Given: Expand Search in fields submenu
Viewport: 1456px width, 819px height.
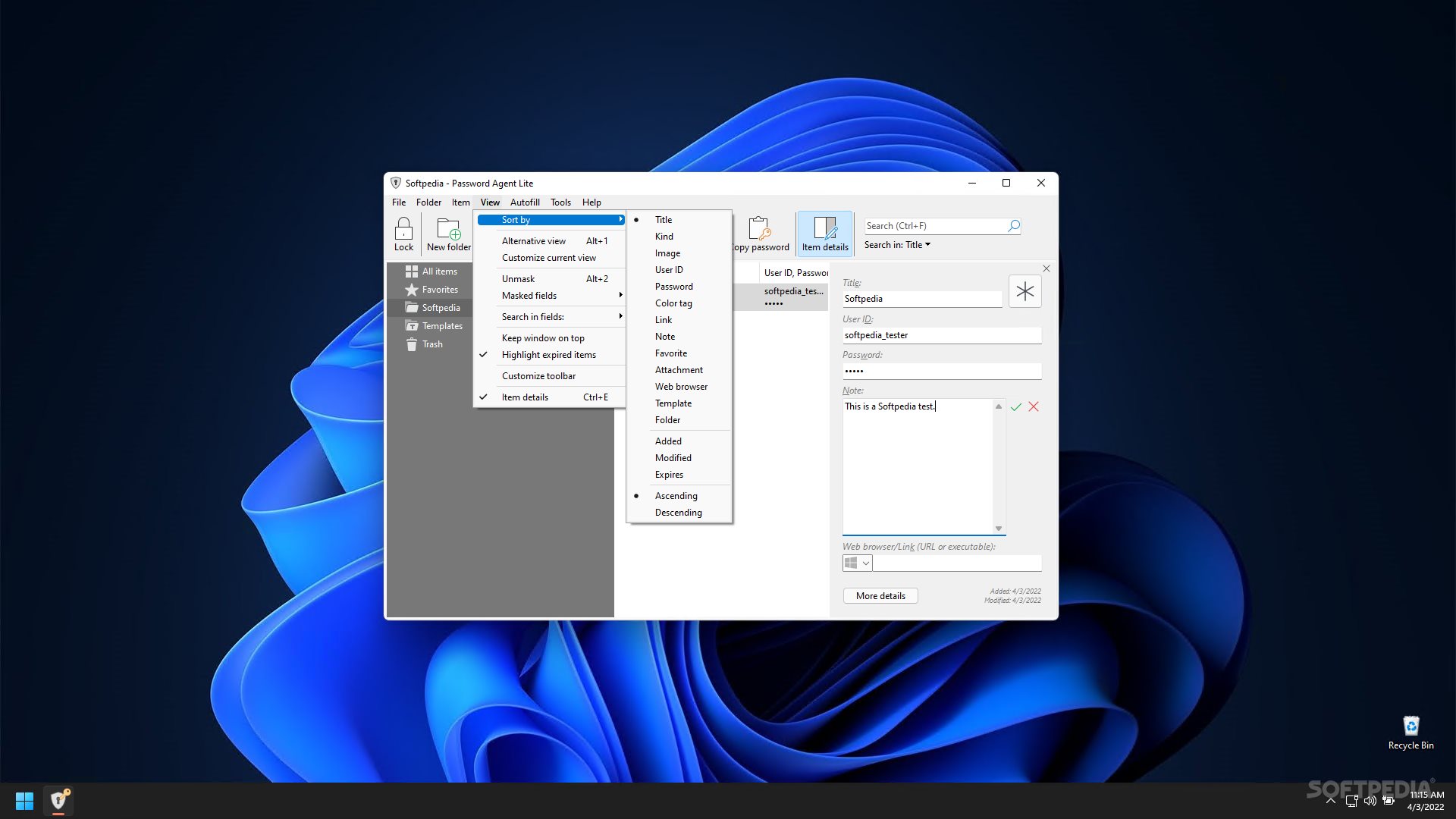Looking at the screenshot, I should [551, 317].
